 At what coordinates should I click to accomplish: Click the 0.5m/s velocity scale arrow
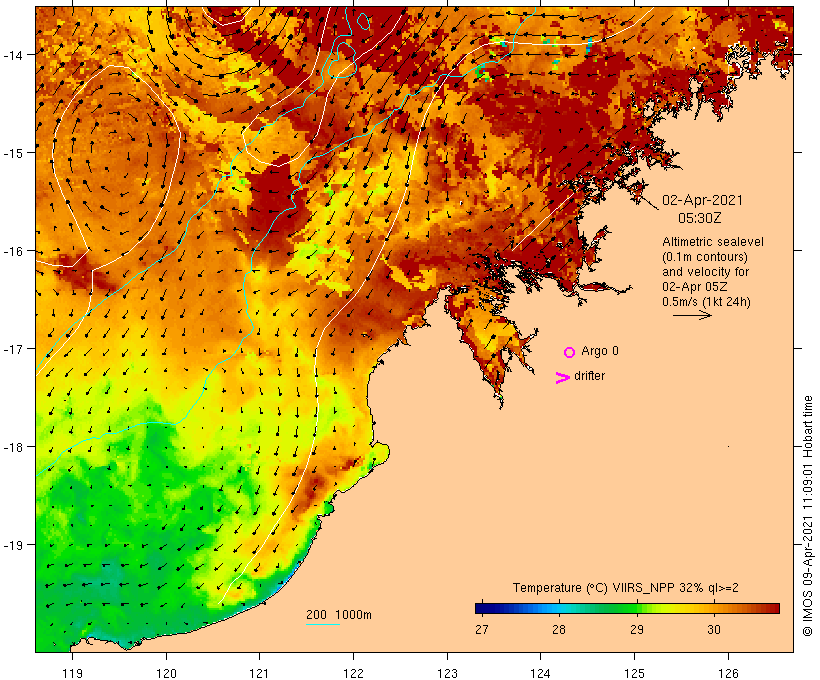692,315
